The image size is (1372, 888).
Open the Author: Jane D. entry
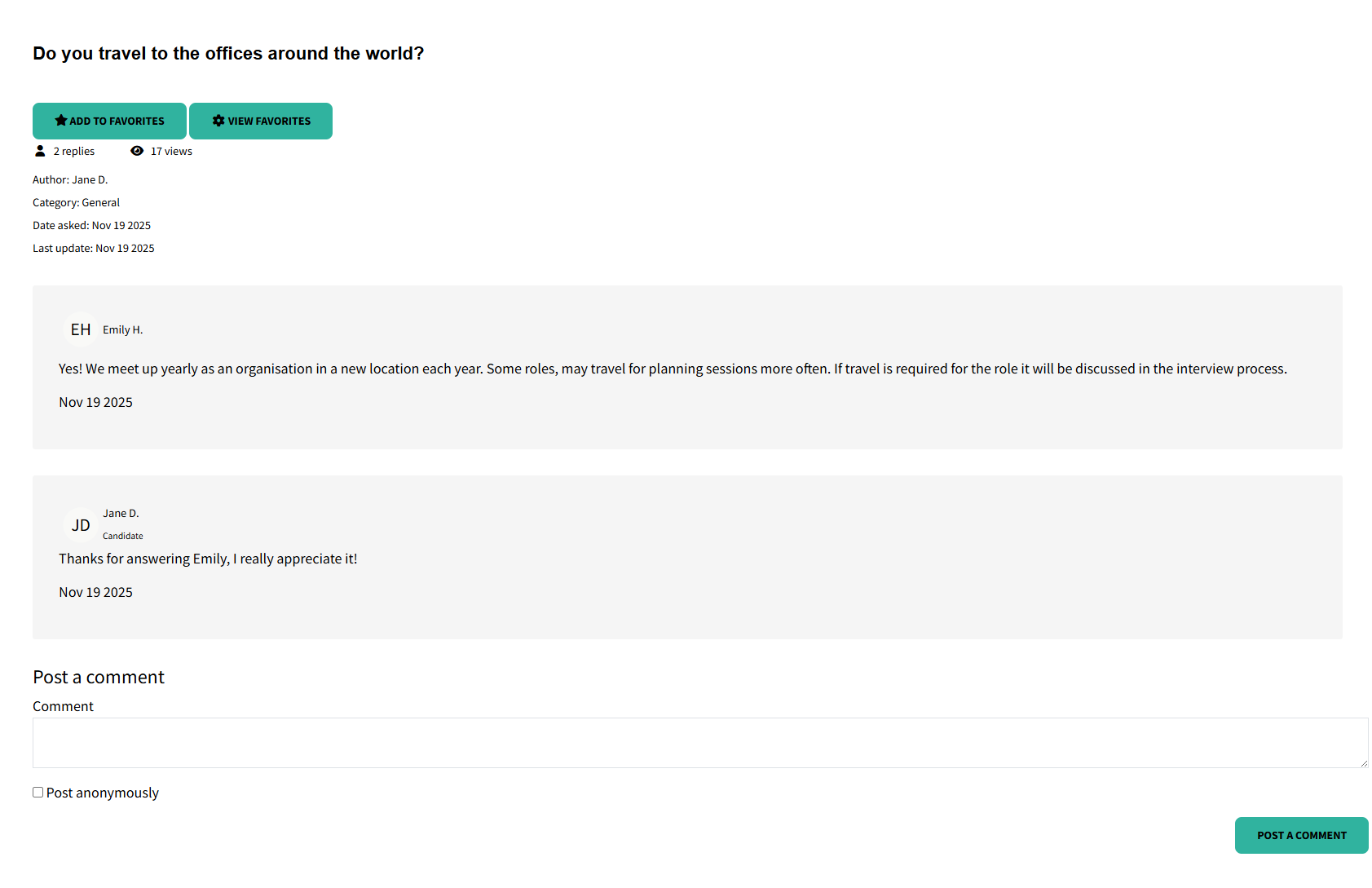pos(70,179)
